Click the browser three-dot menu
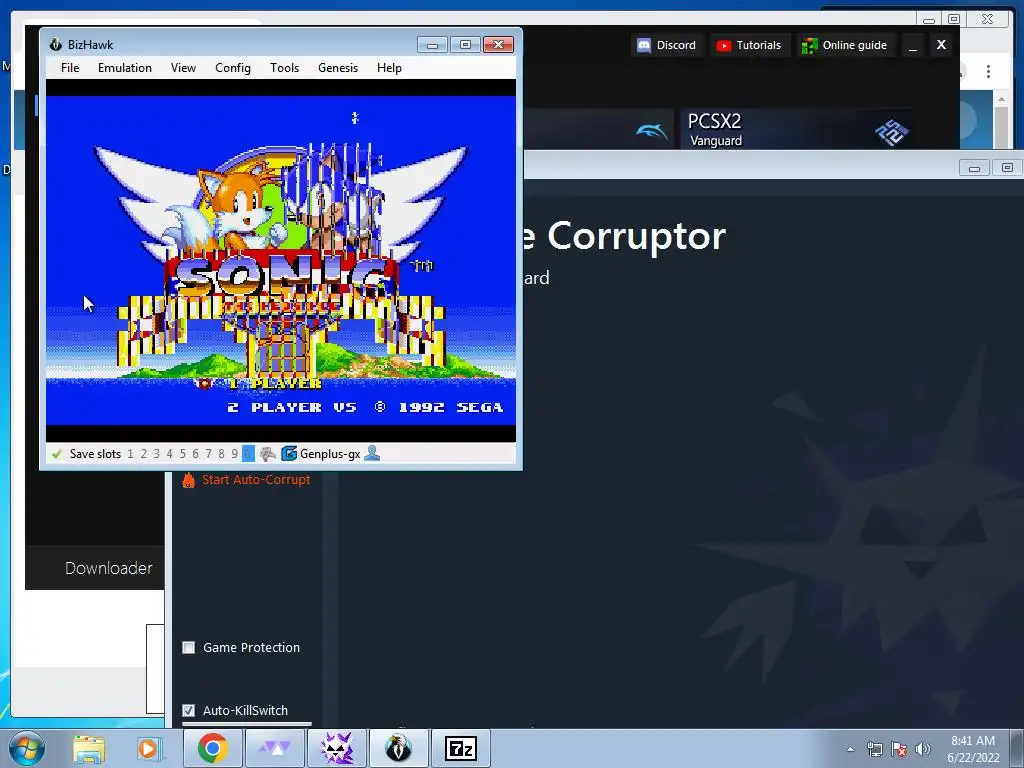The height and width of the screenshot is (768, 1024). 988,71
